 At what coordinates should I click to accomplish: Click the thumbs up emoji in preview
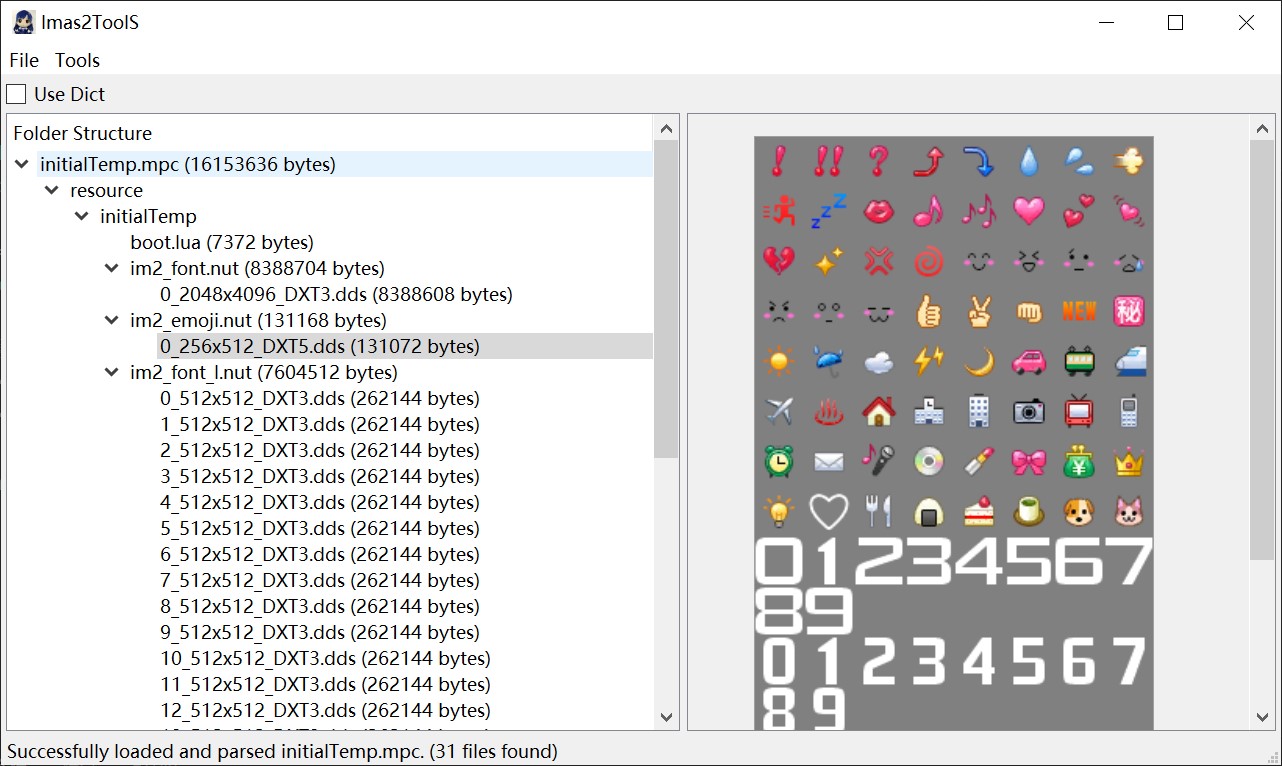(x=928, y=312)
